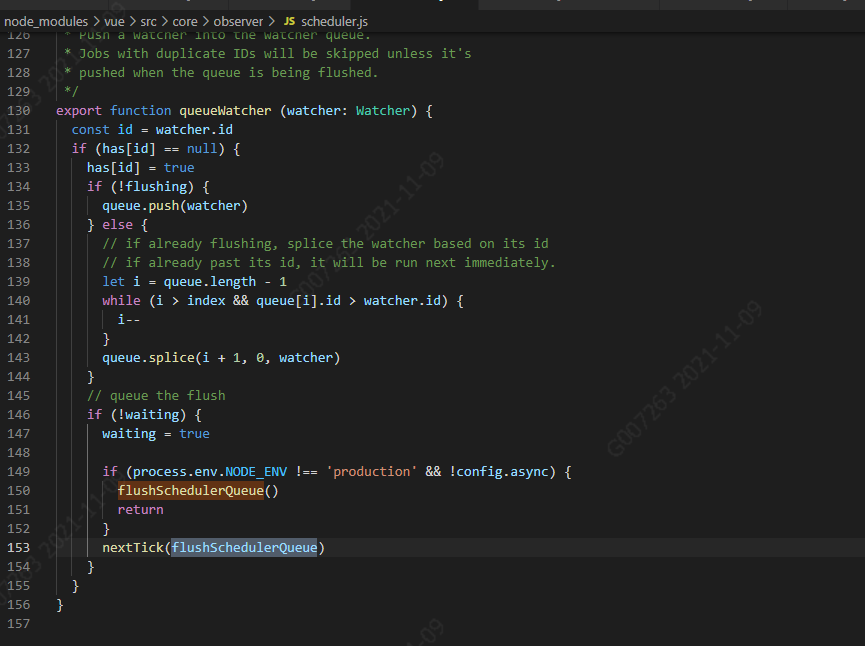Click line number 140 in gutter
The height and width of the screenshot is (646, 865).
pos(19,301)
